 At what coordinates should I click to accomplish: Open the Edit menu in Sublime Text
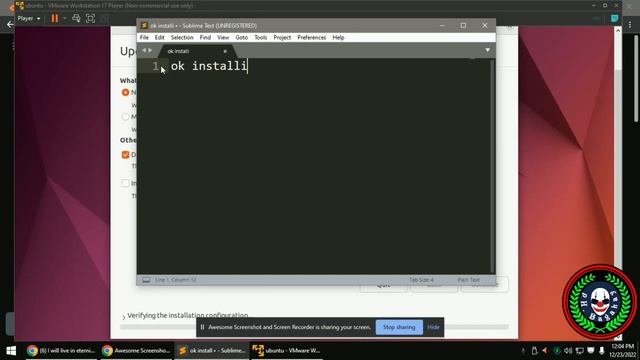(x=159, y=38)
